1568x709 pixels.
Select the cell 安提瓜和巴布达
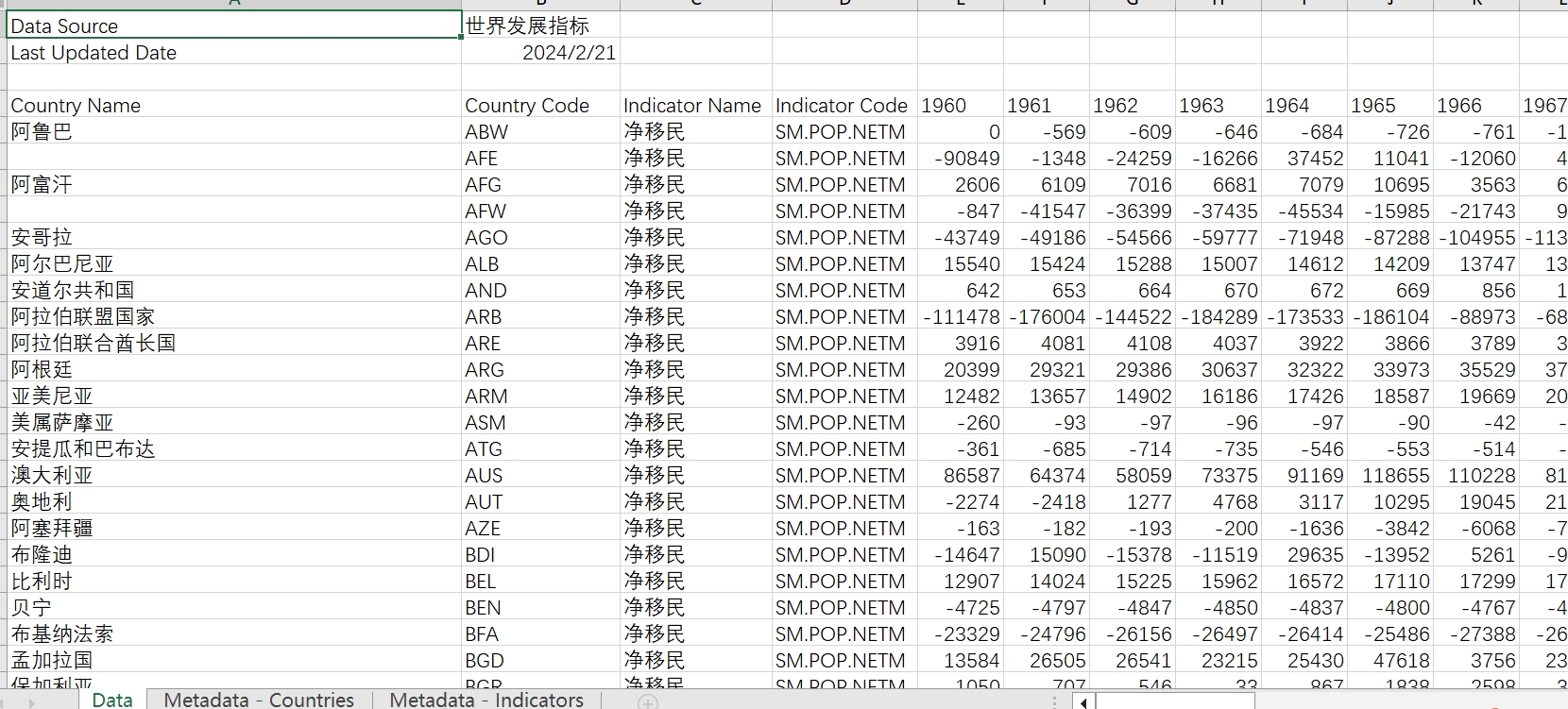coord(234,448)
